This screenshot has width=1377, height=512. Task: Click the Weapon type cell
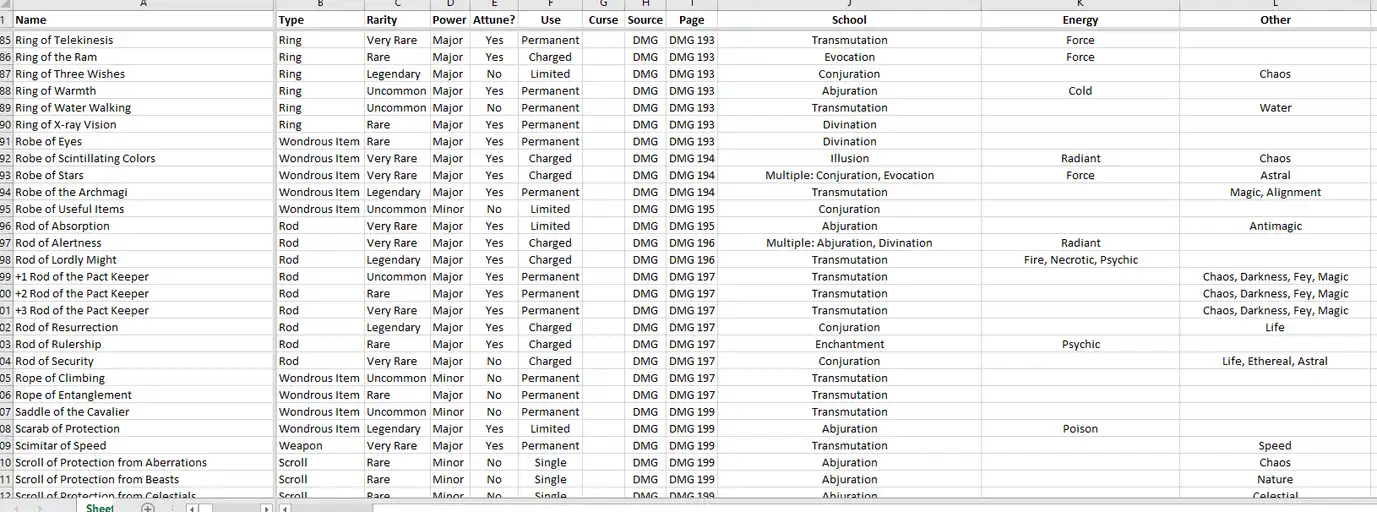tap(319, 446)
